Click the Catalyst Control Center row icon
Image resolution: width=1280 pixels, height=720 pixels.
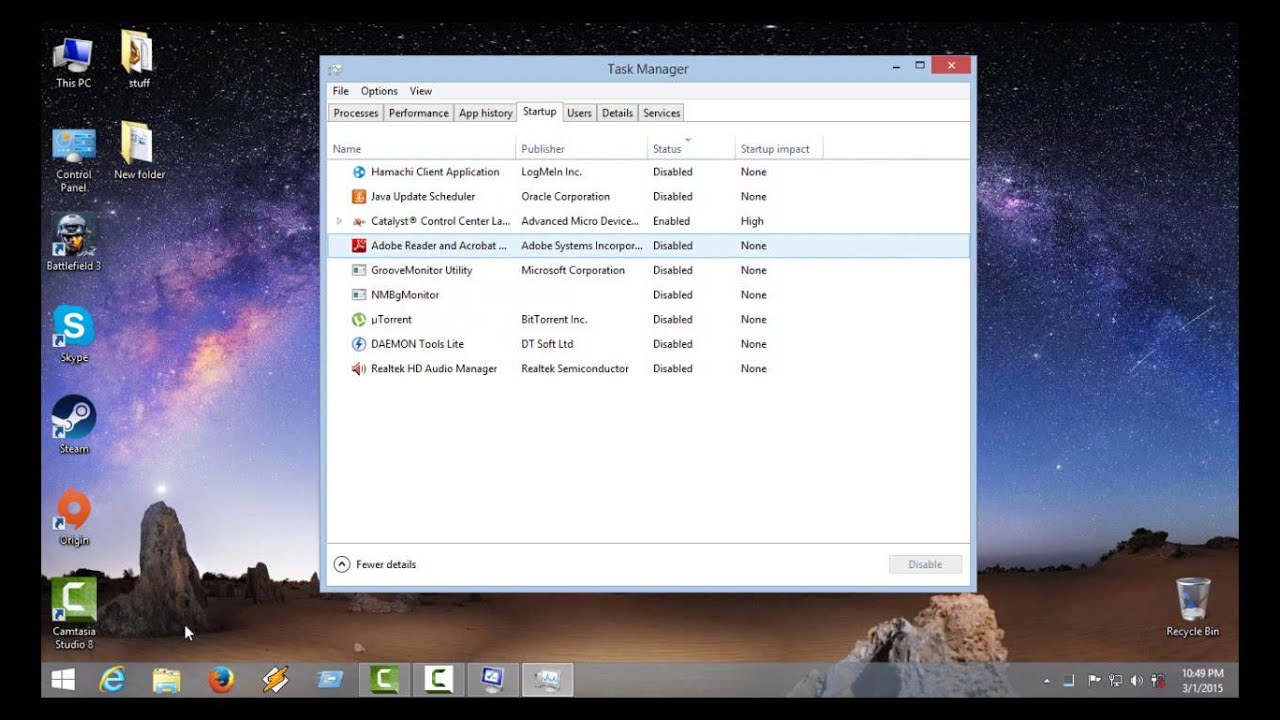click(359, 221)
